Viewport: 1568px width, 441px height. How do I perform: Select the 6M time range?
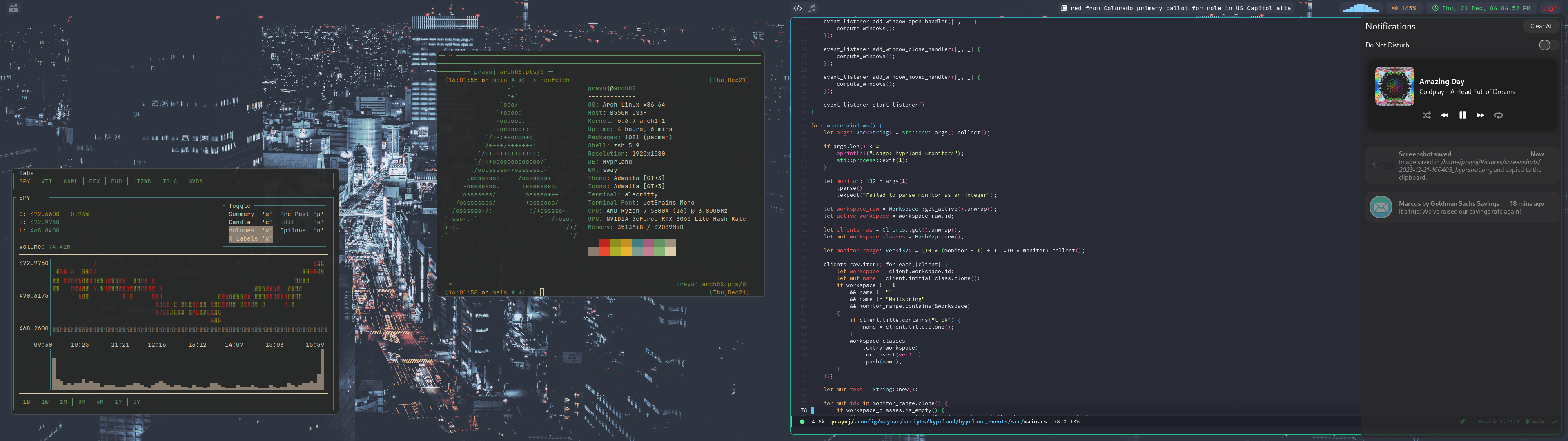coord(100,402)
